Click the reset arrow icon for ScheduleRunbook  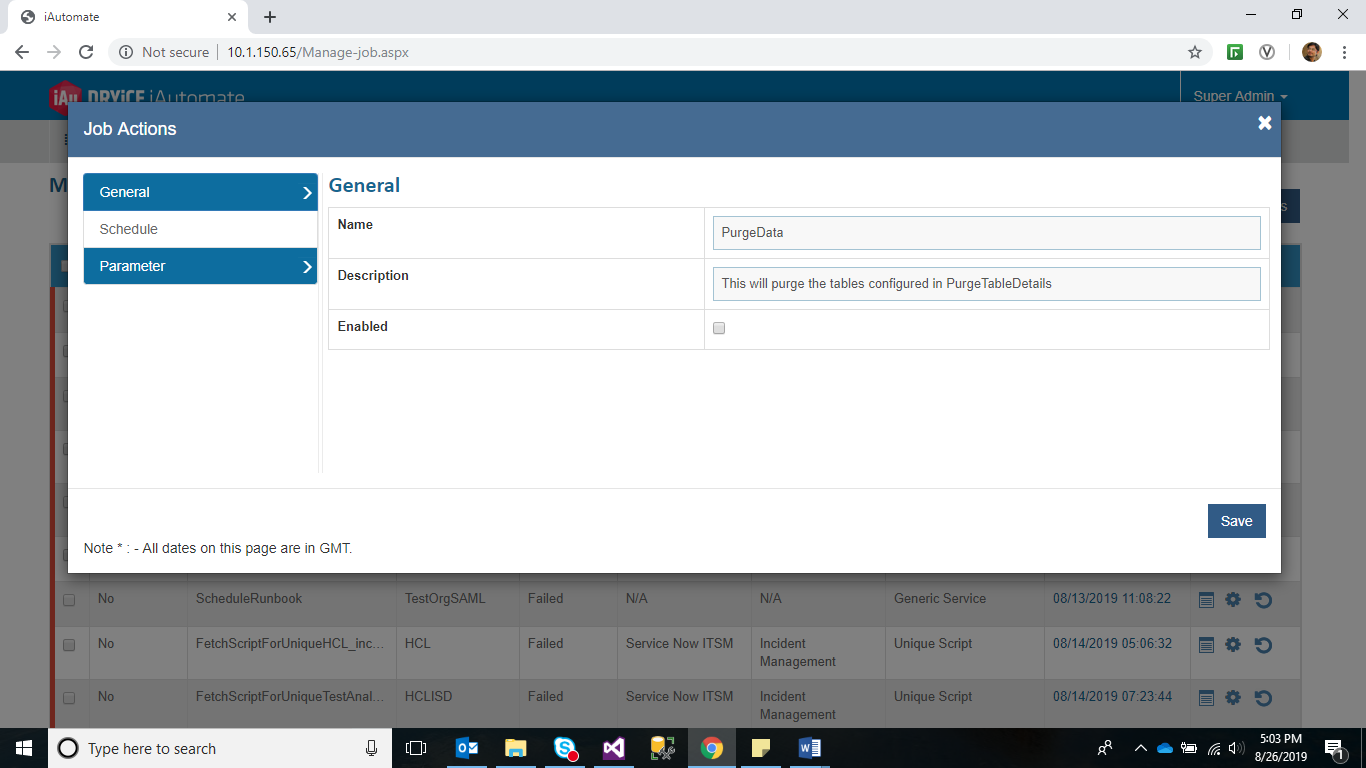pyautogui.click(x=1263, y=600)
